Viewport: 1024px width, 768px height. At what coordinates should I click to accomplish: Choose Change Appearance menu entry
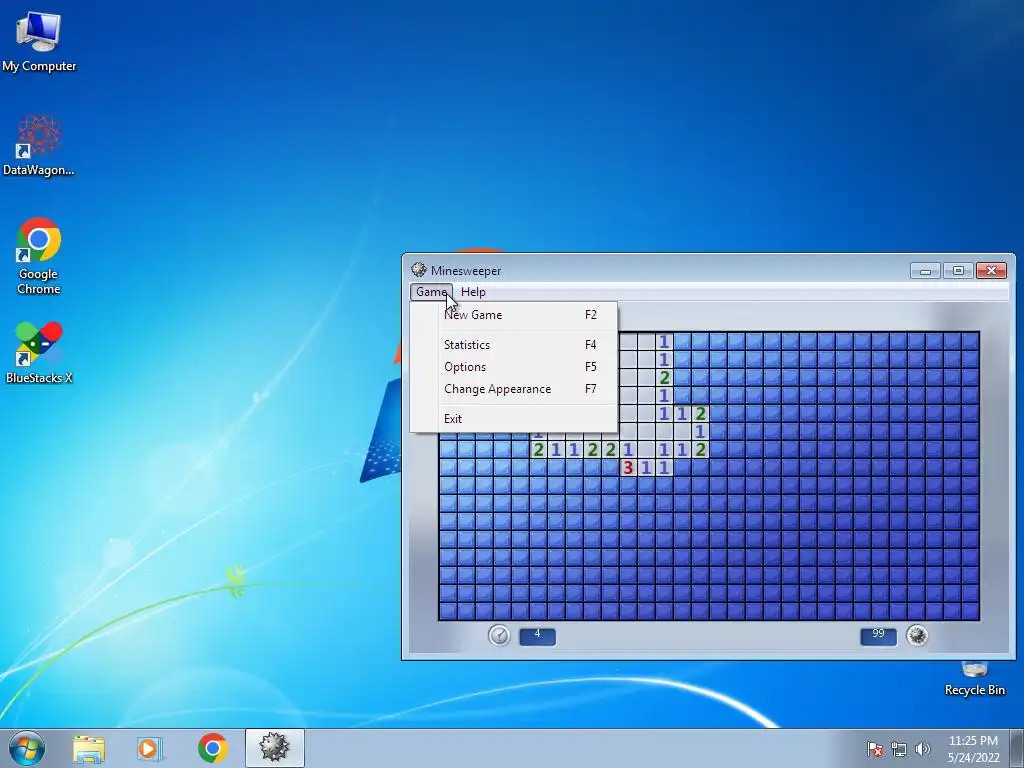coord(514,389)
